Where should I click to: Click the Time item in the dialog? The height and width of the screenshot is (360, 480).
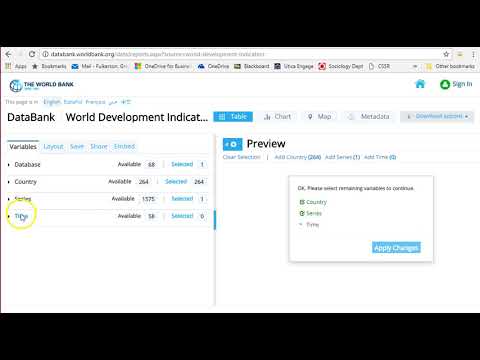[309, 225]
